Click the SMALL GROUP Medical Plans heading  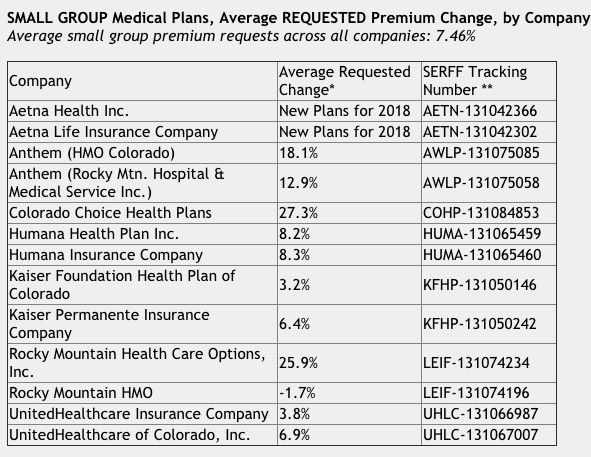pyautogui.click(x=299, y=18)
